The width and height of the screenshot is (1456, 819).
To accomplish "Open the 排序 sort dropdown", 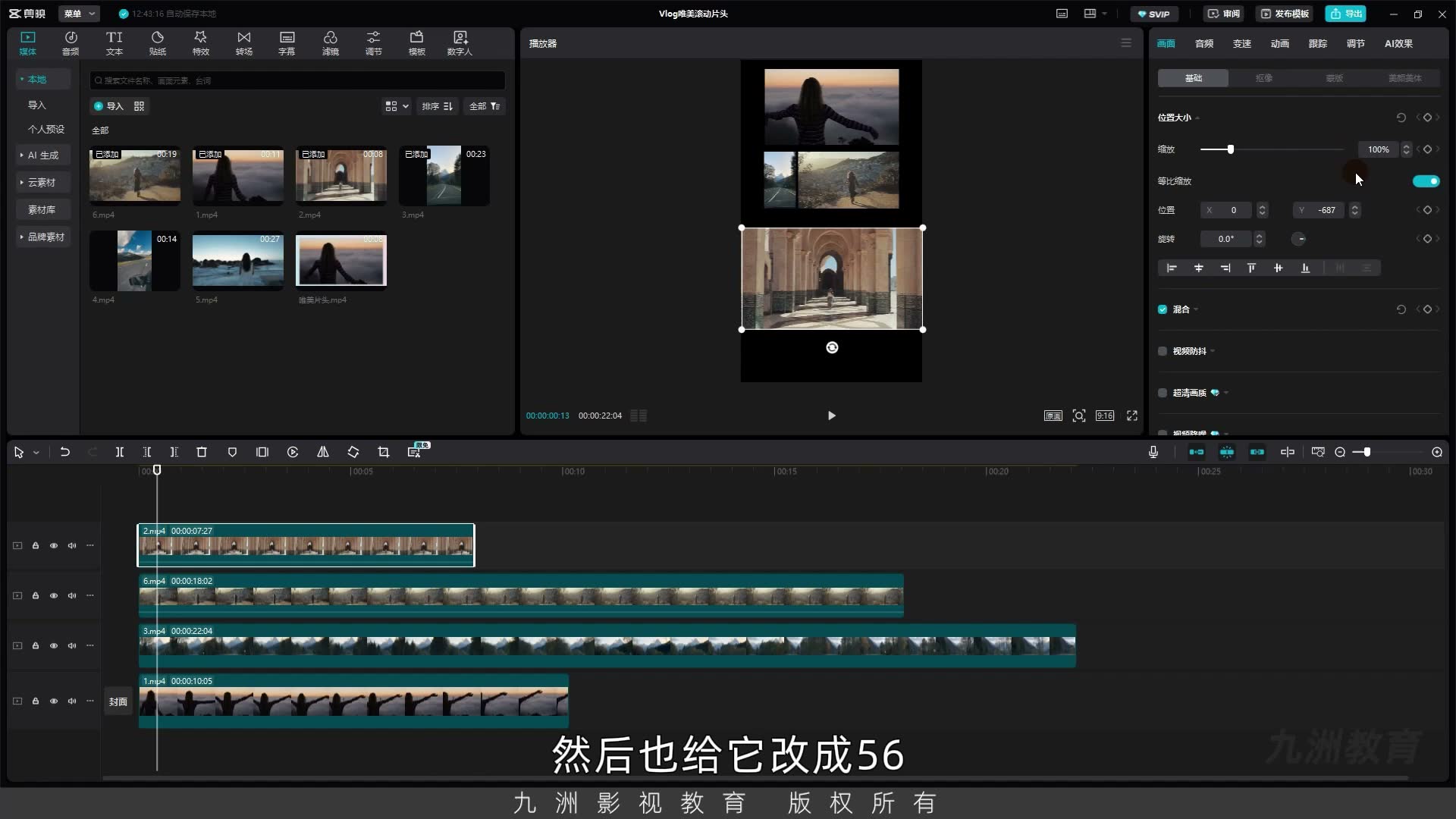I will (438, 106).
